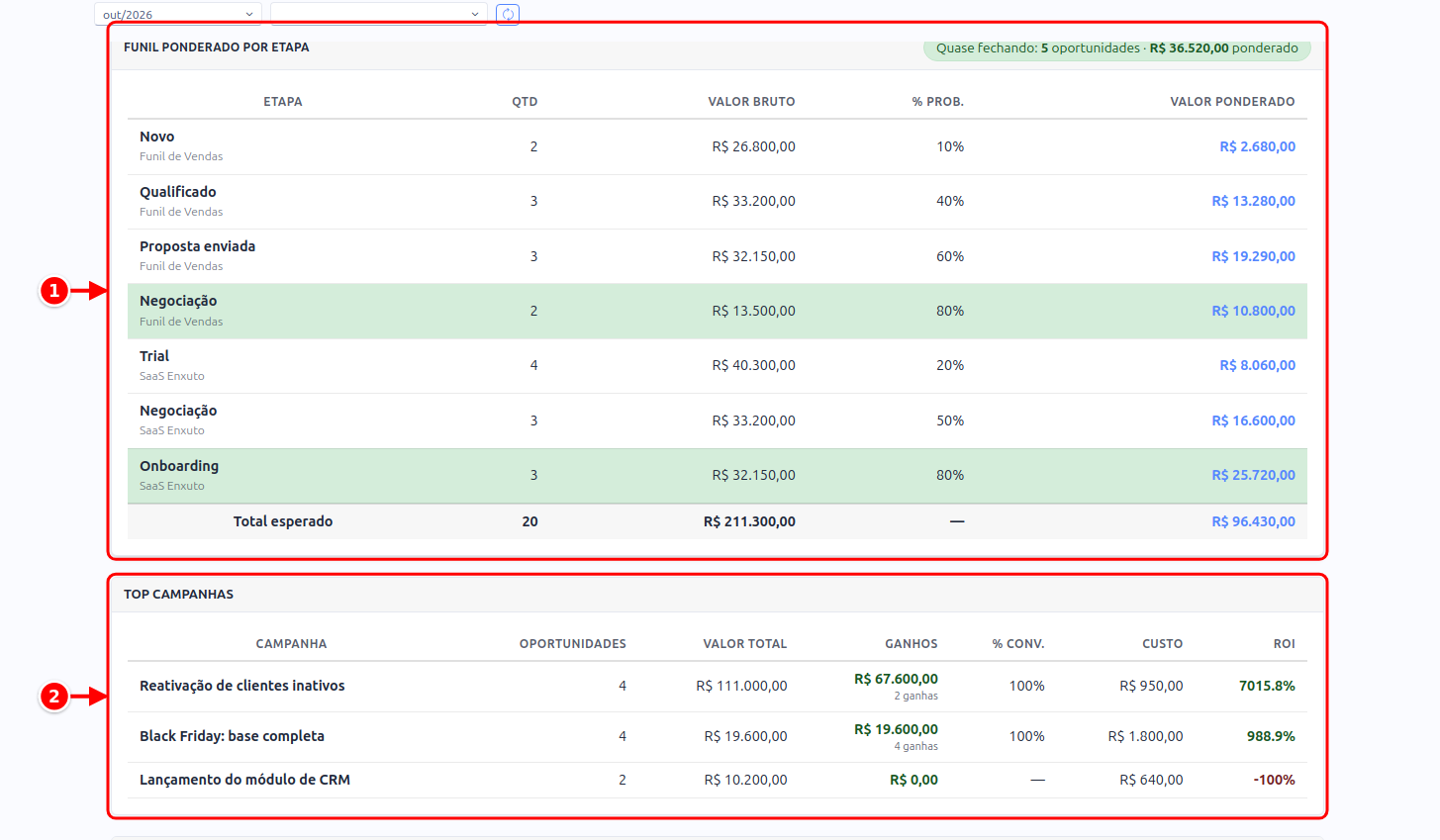
Task: Click the % PROB. column header
Action: pos(937,102)
